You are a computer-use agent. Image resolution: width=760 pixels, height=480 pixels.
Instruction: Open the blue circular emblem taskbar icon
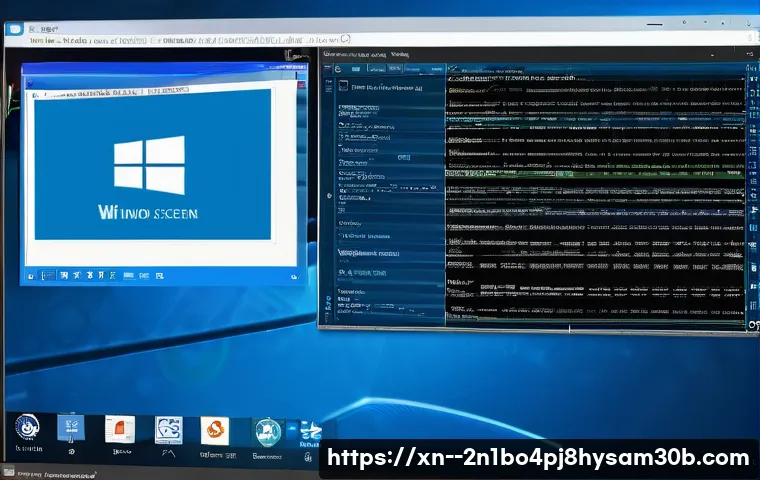(x=27, y=428)
